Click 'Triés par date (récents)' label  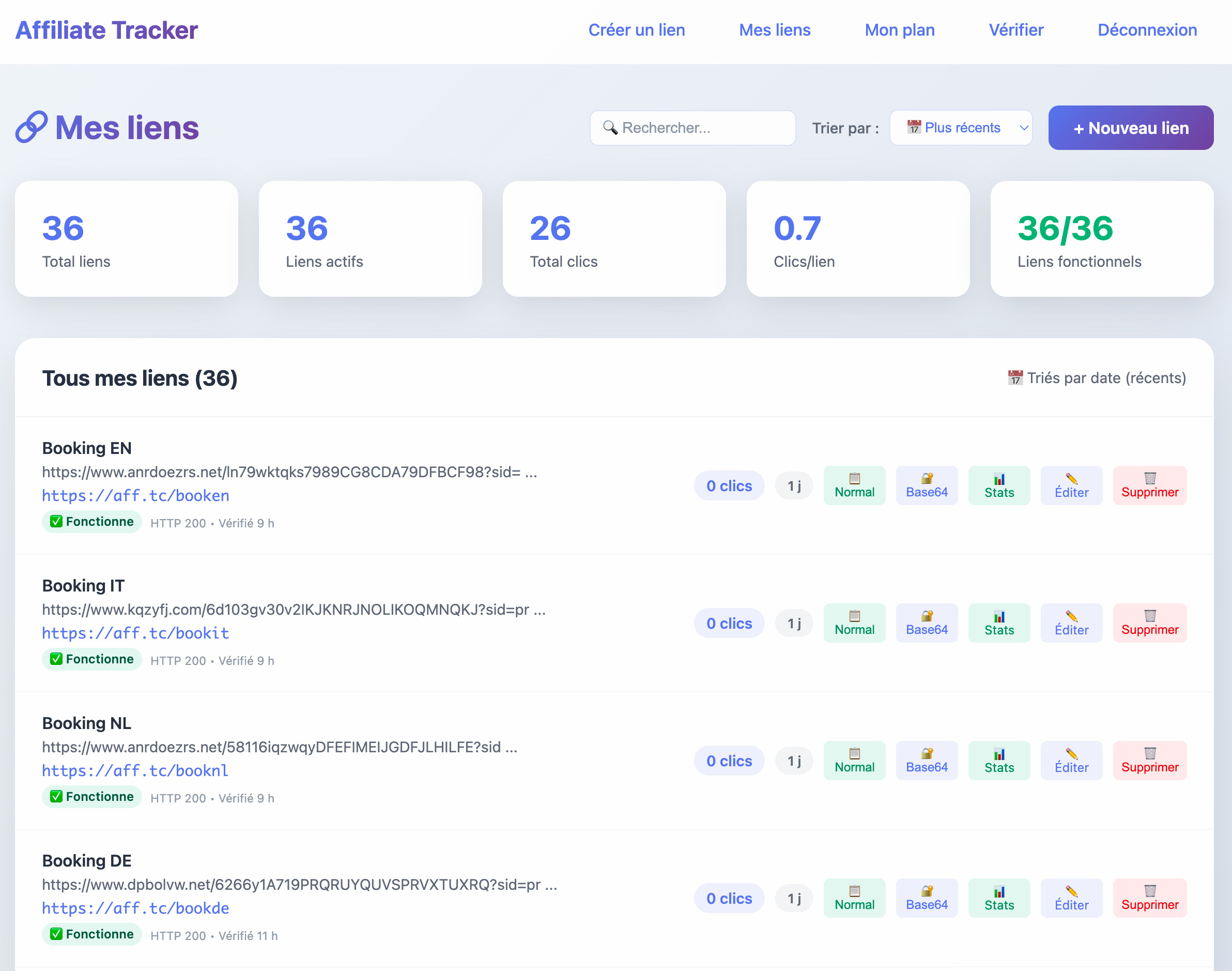click(x=1097, y=378)
